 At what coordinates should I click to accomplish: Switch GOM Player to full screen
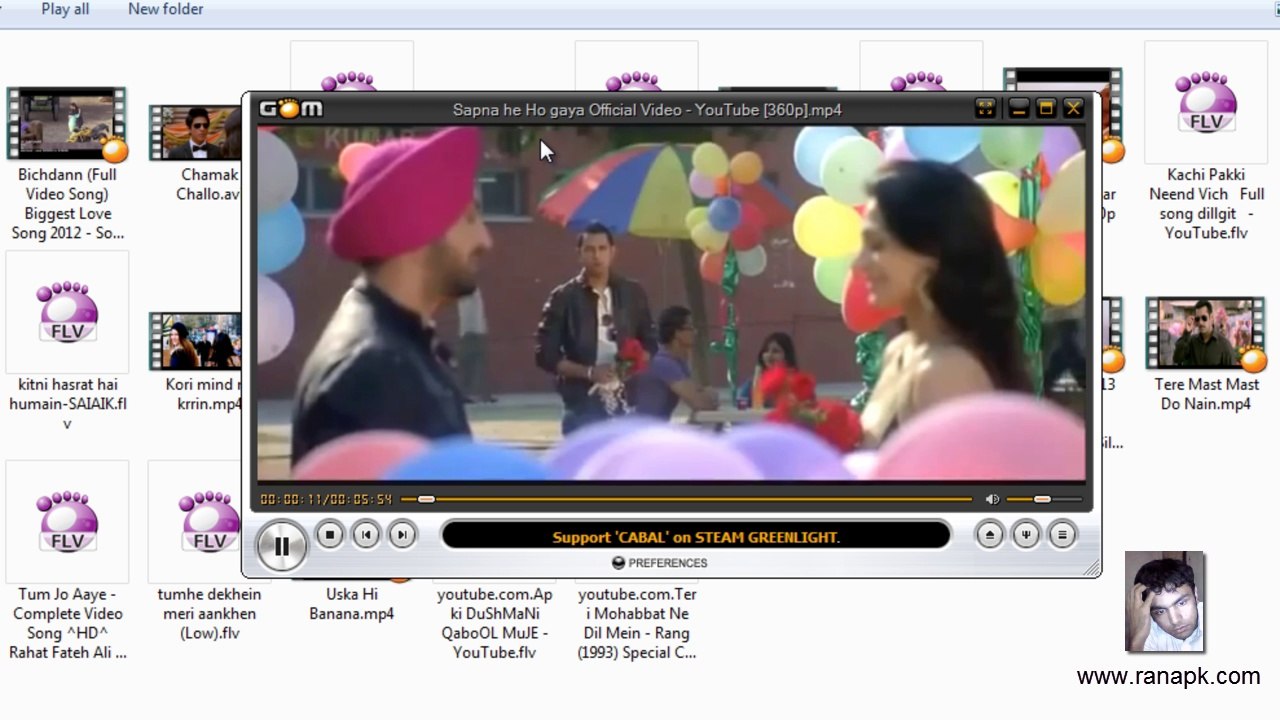tap(985, 109)
